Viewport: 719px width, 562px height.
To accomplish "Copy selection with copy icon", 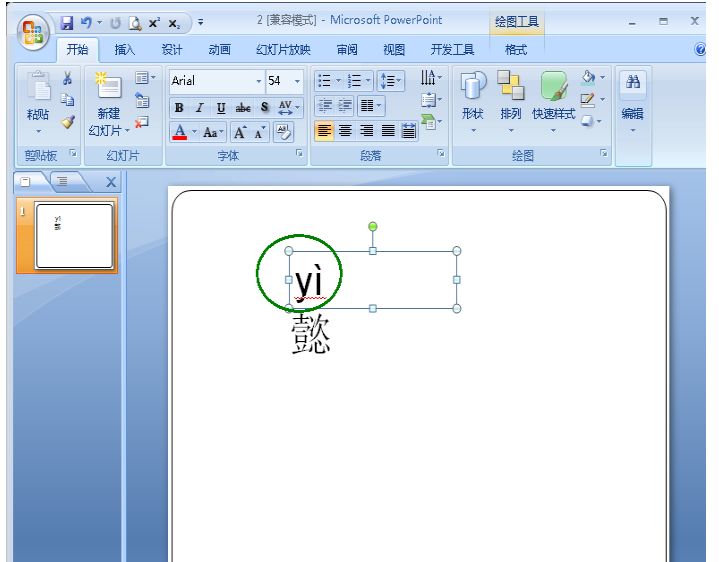I will 68,99.
